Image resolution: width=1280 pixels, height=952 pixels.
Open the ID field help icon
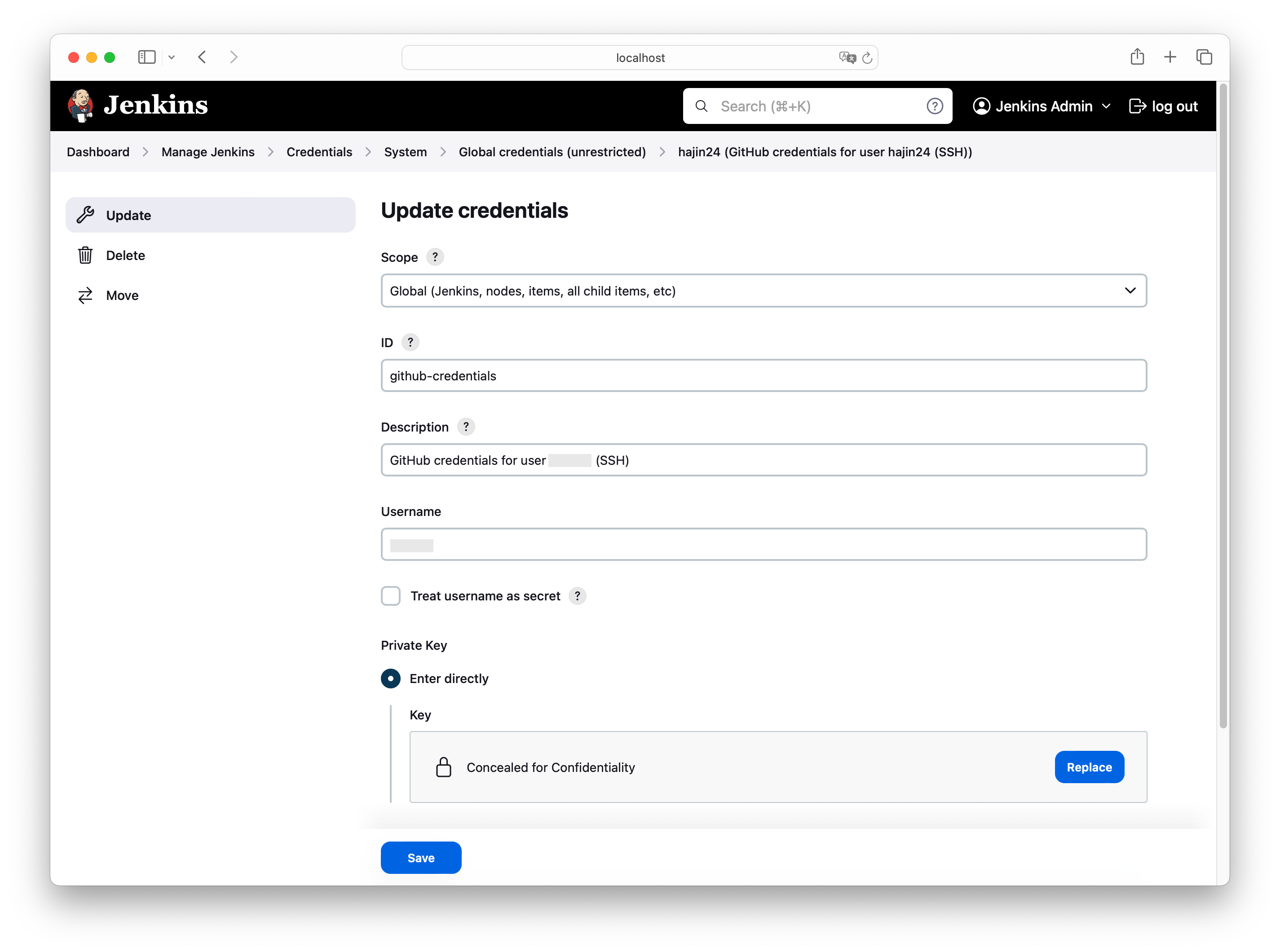click(410, 342)
